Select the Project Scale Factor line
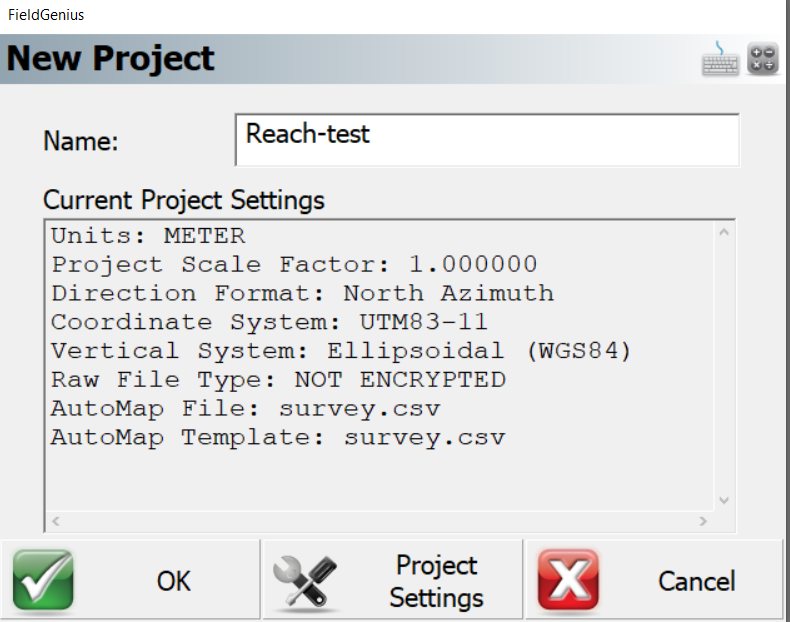790x622 pixels. click(x=294, y=264)
